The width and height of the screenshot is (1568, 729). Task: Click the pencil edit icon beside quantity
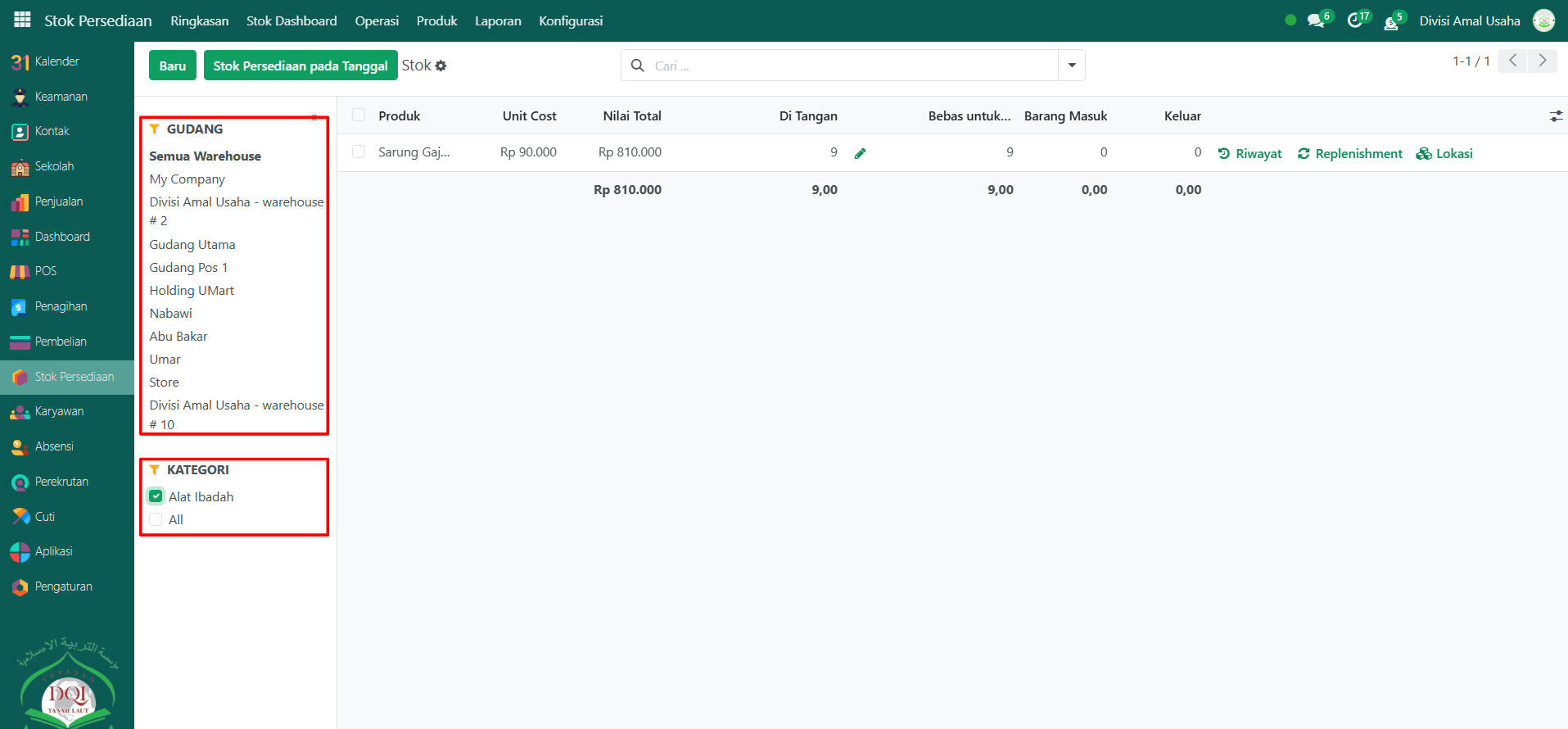pyautogui.click(x=860, y=153)
